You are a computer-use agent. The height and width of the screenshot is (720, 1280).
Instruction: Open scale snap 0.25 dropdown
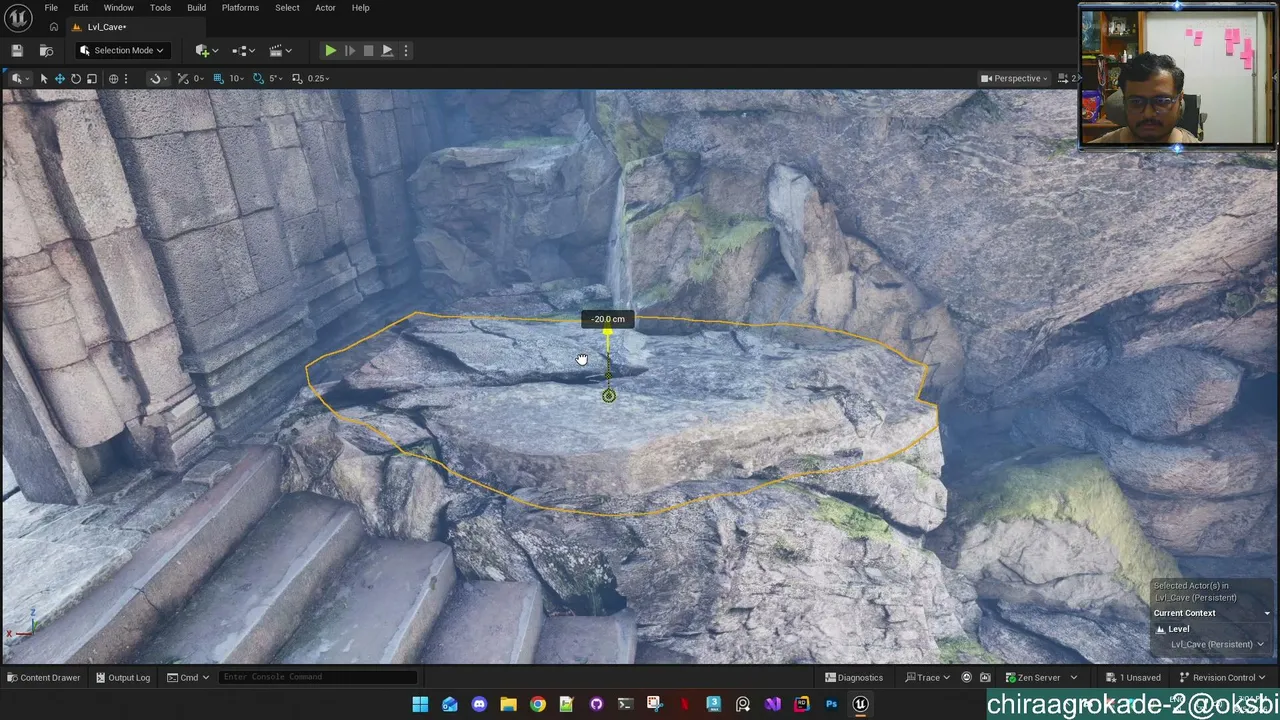point(318,78)
